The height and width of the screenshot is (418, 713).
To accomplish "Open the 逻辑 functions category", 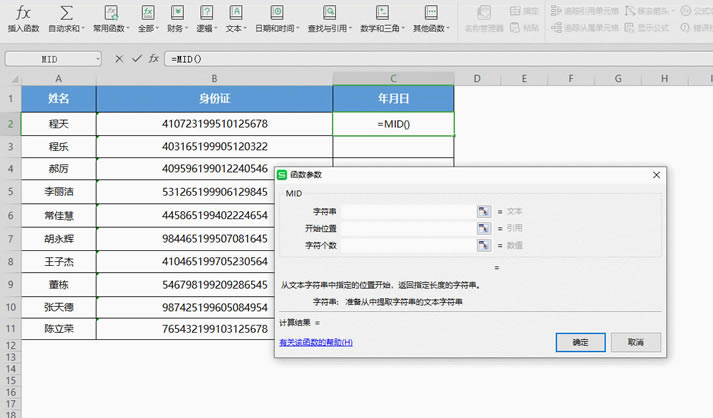I will tap(206, 18).
